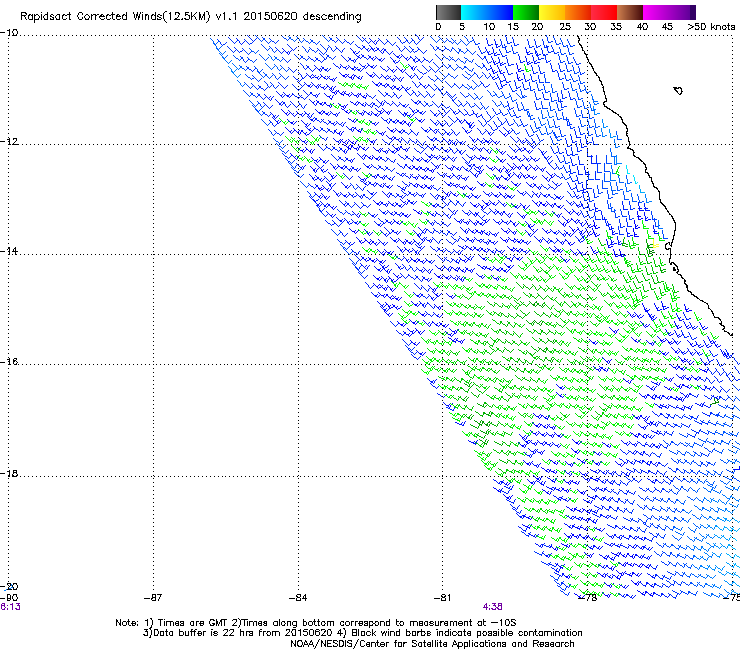Click legend tick label '40'
The width and height of the screenshot is (740, 650).
coord(642,27)
